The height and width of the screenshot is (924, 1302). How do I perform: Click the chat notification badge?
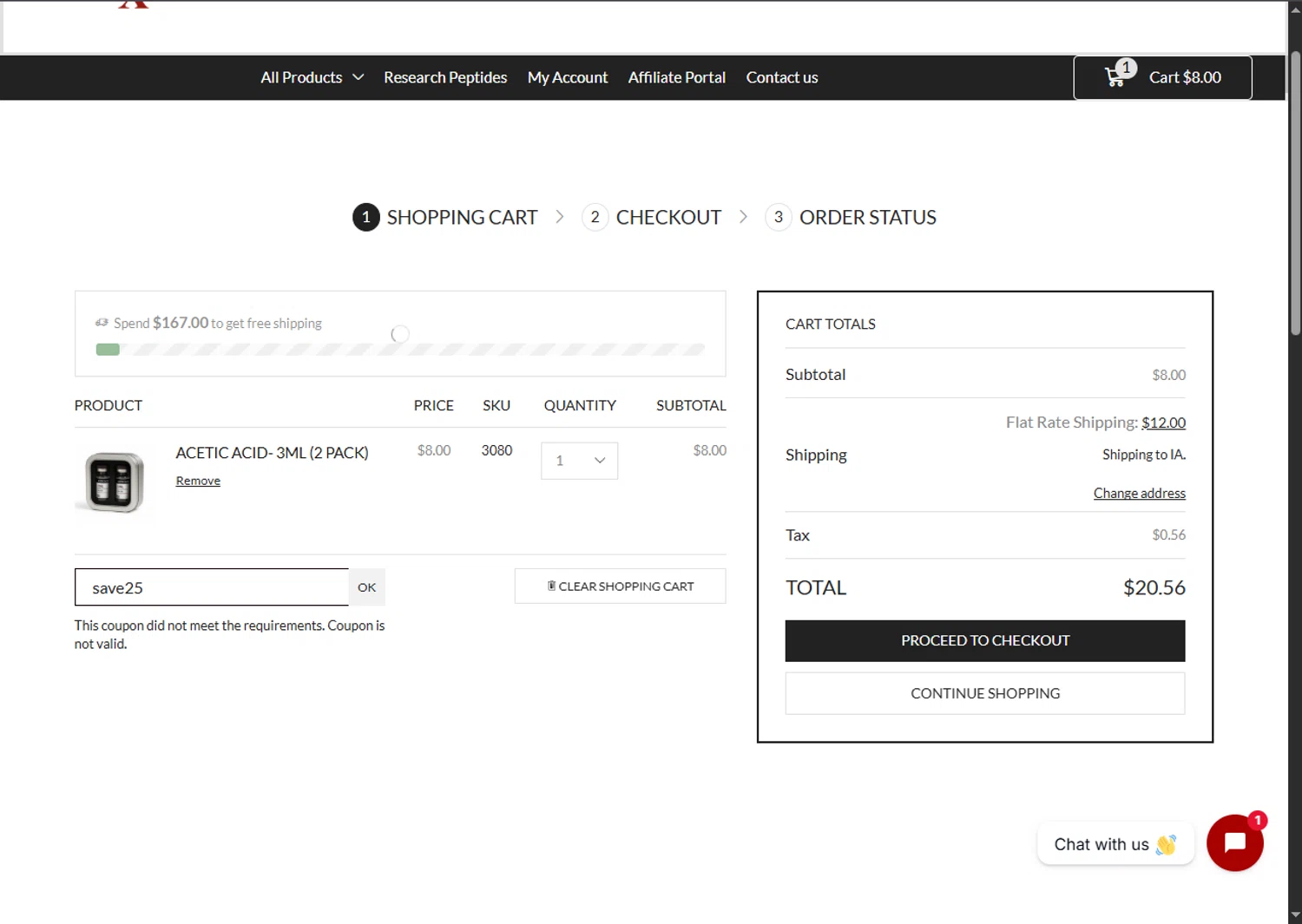1257,820
